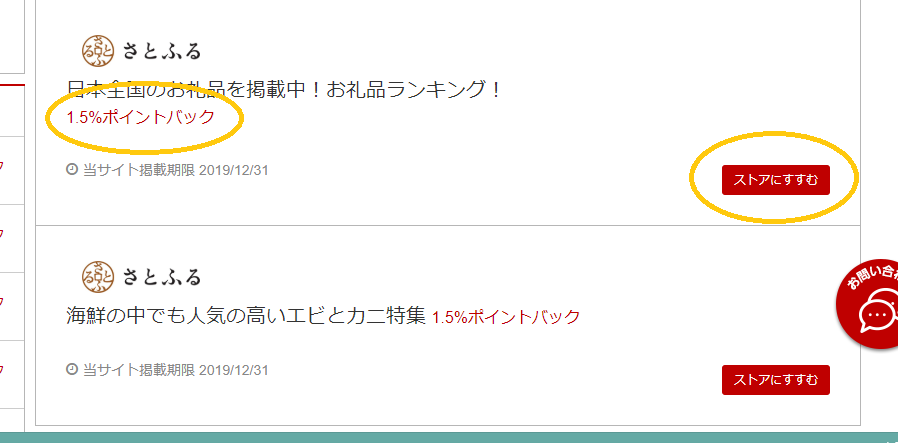898x443 pixels.
Task: Click ストアにすすむ for the エビとカニ特集 listing
Action: (x=775, y=379)
